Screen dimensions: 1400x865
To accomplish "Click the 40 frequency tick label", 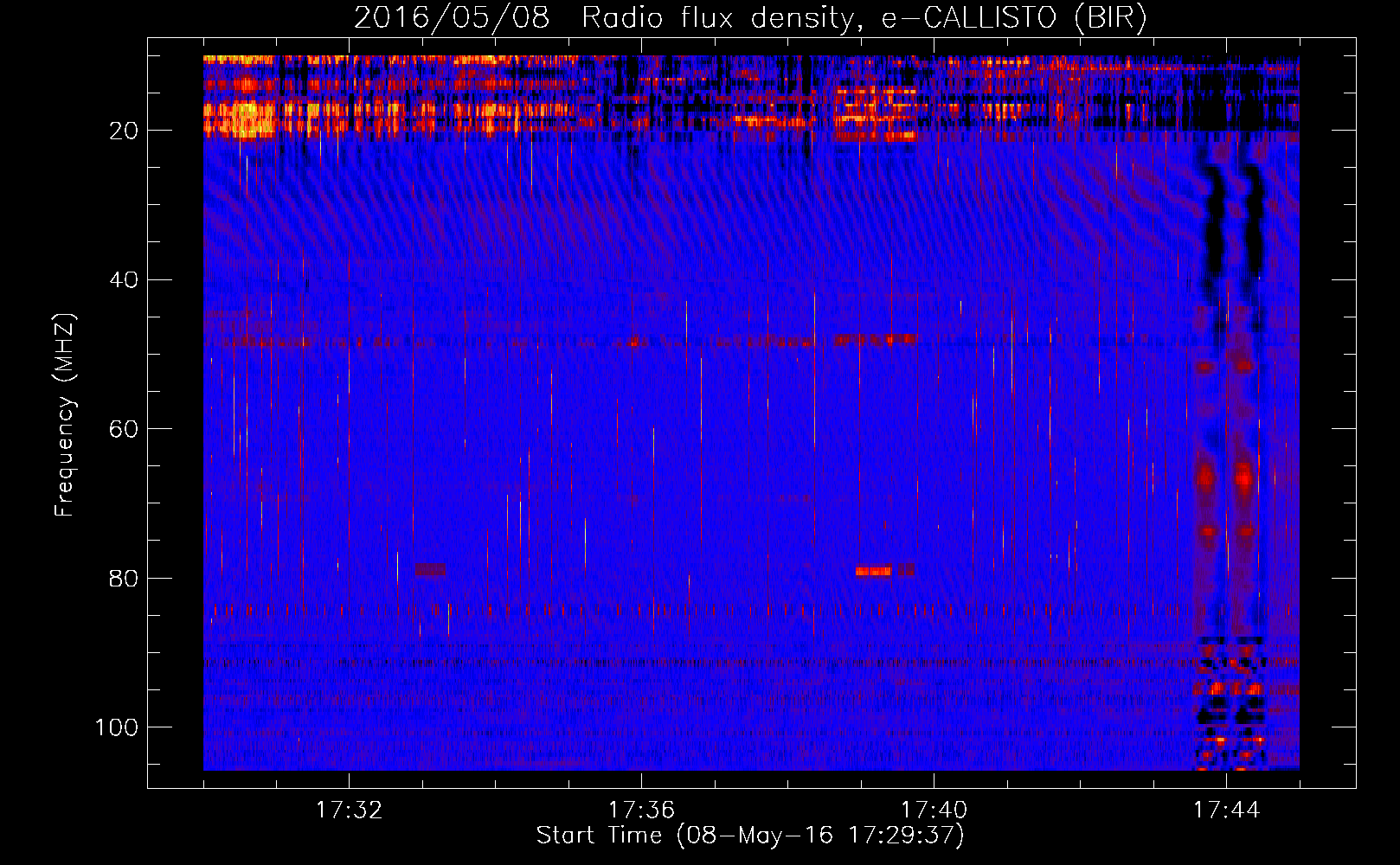I will tap(125, 280).
